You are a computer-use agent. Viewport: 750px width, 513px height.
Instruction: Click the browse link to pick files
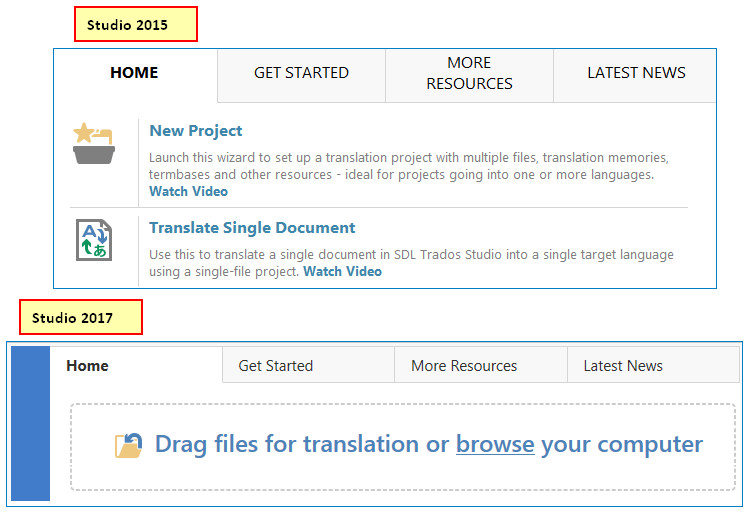(495, 444)
